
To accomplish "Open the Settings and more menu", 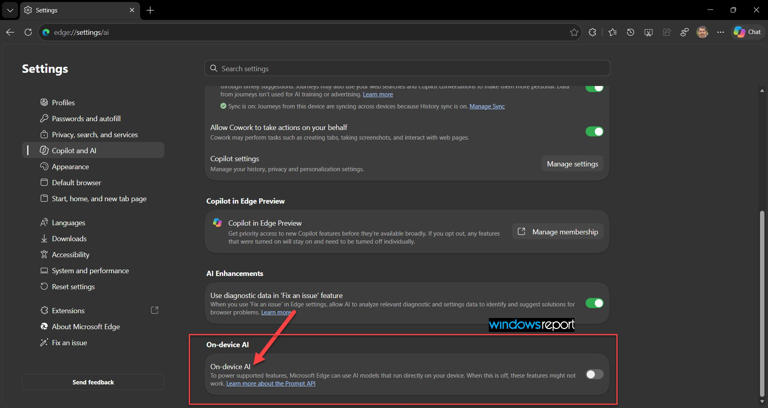I will (x=720, y=32).
